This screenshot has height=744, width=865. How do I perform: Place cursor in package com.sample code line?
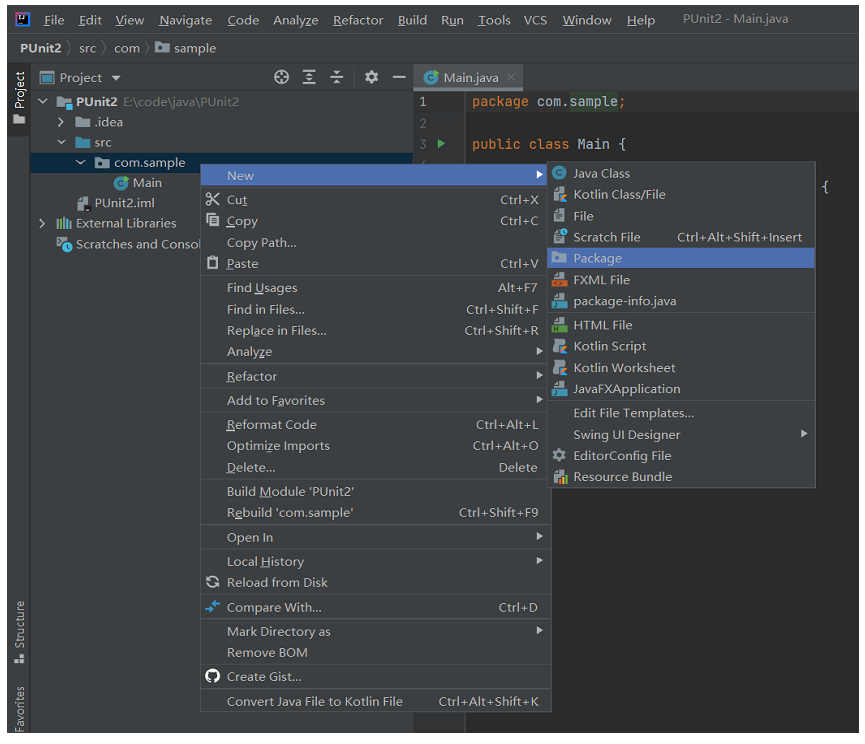click(x=548, y=102)
